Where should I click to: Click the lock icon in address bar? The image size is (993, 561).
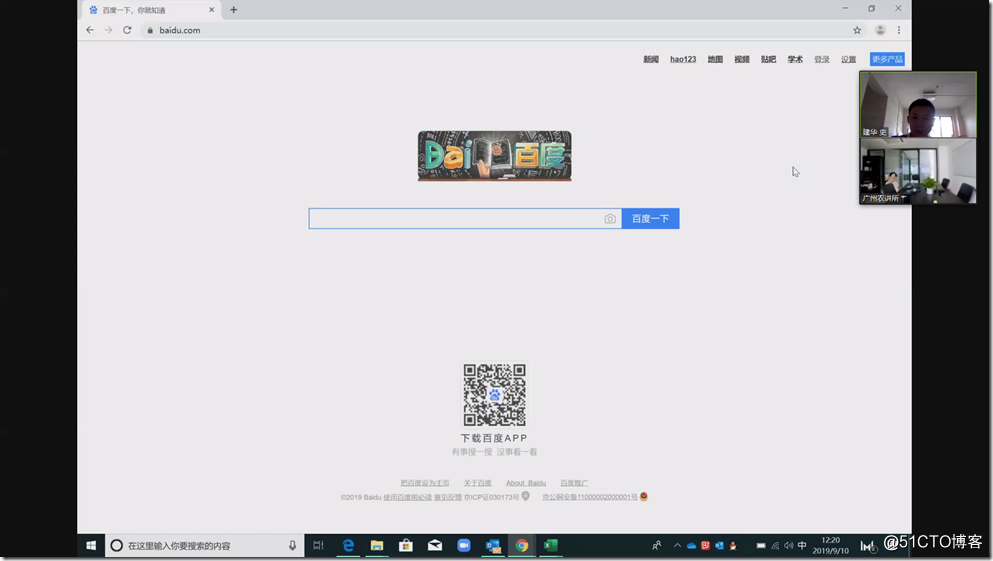[150, 30]
